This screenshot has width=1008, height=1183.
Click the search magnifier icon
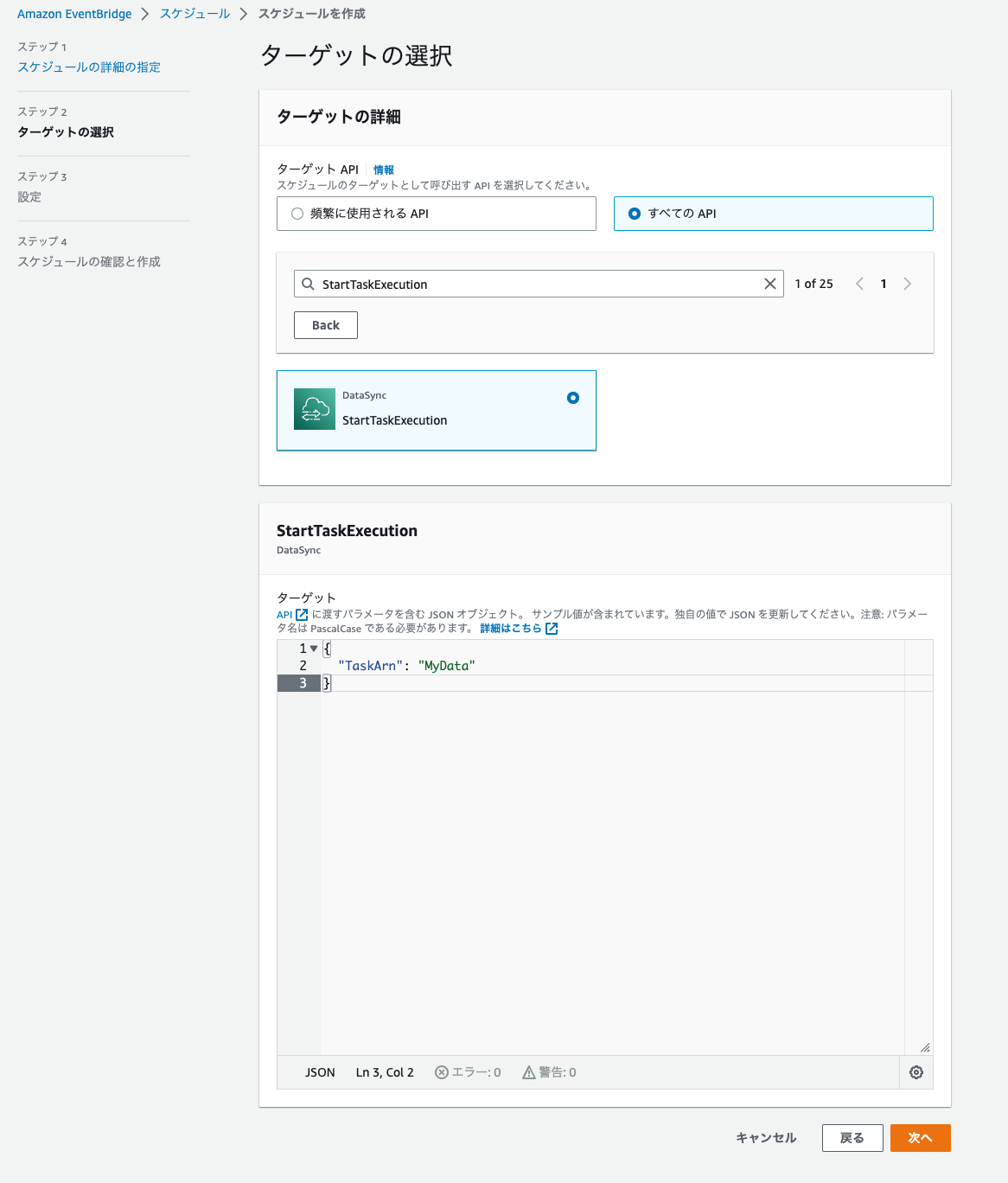(x=309, y=284)
